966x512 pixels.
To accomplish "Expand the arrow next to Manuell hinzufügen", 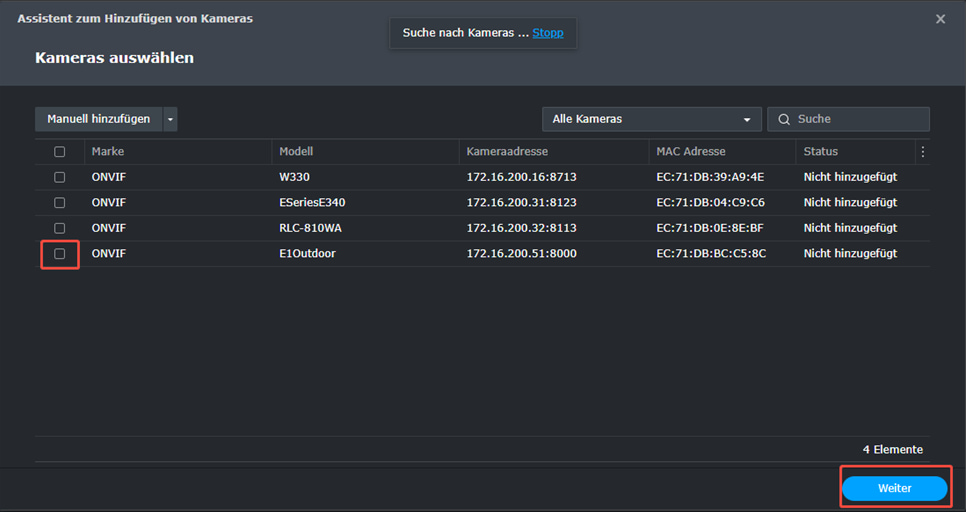I will tap(170, 119).
